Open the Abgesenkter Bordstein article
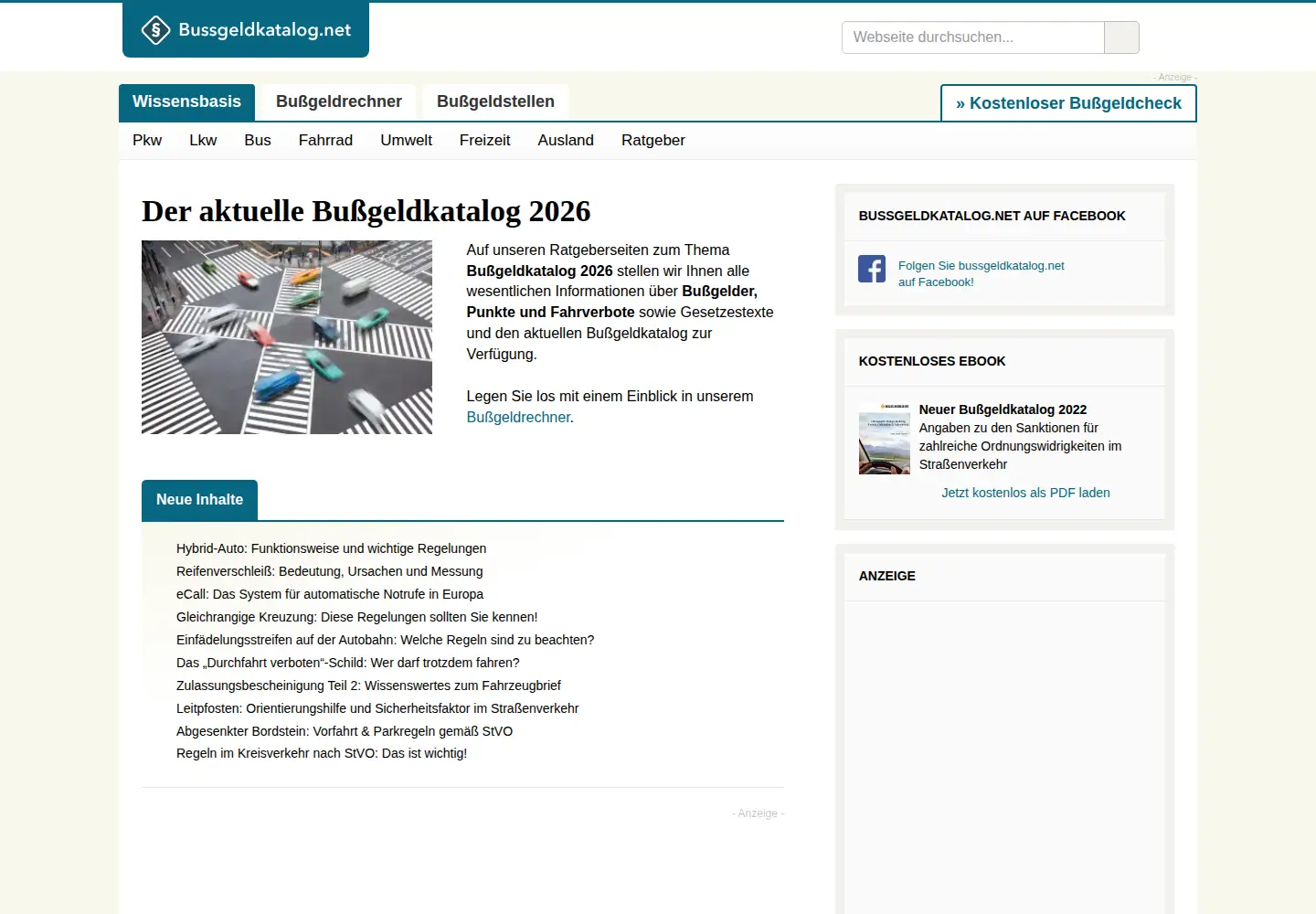The width and height of the screenshot is (1316, 914). pos(345,731)
